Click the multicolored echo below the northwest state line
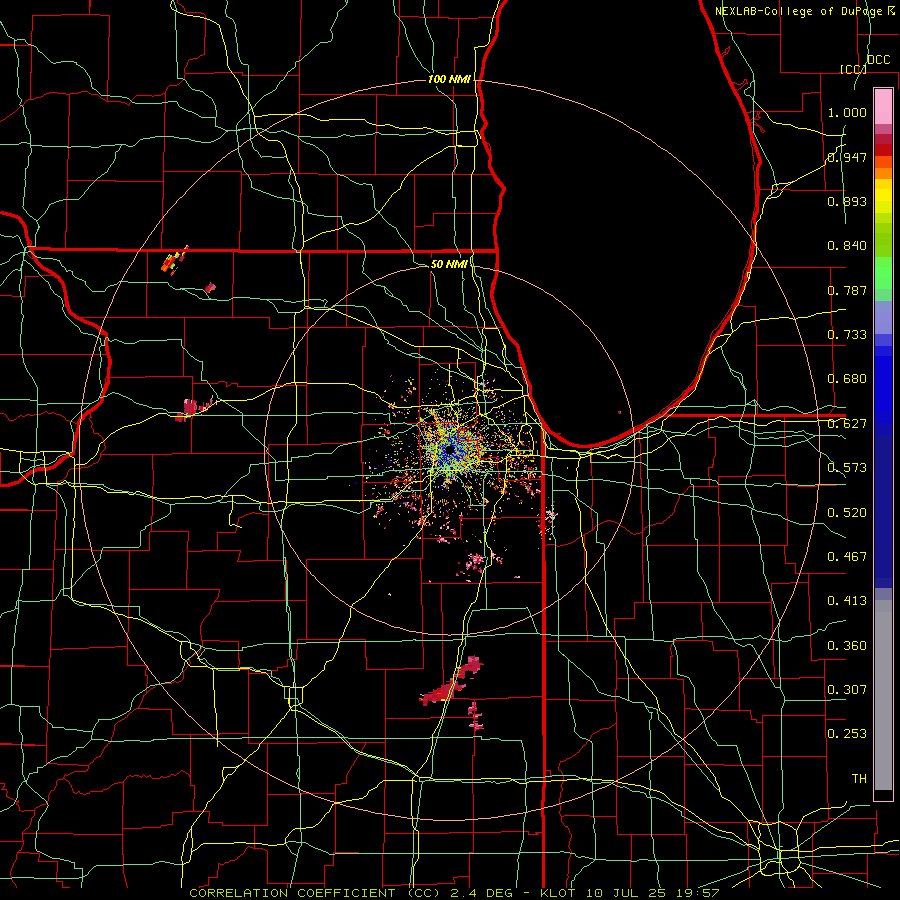Viewport: 900px width, 900px height. click(x=174, y=261)
